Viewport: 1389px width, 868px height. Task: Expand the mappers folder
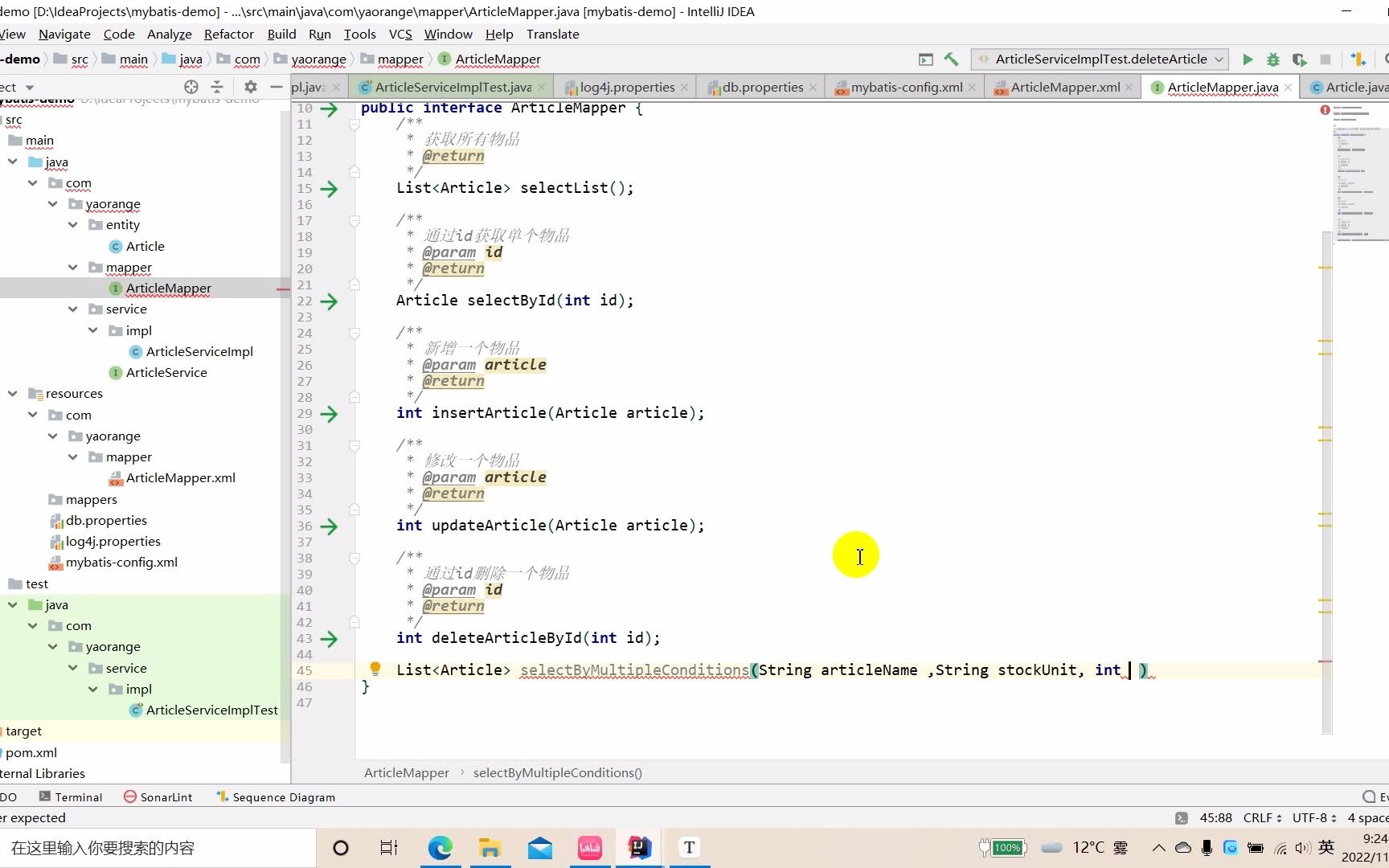click(92, 499)
